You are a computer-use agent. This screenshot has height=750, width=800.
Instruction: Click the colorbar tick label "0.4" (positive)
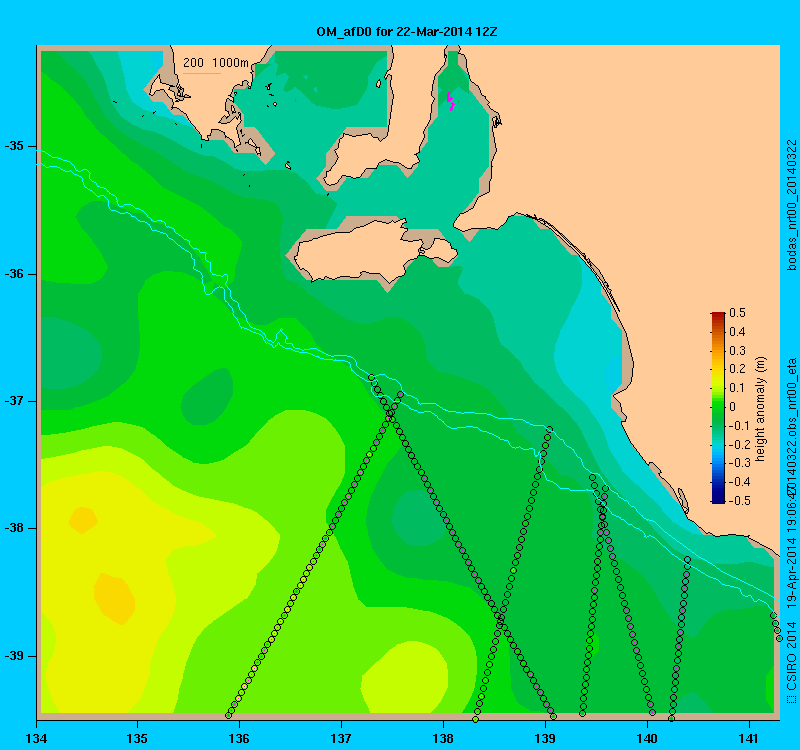pos(737,332)
